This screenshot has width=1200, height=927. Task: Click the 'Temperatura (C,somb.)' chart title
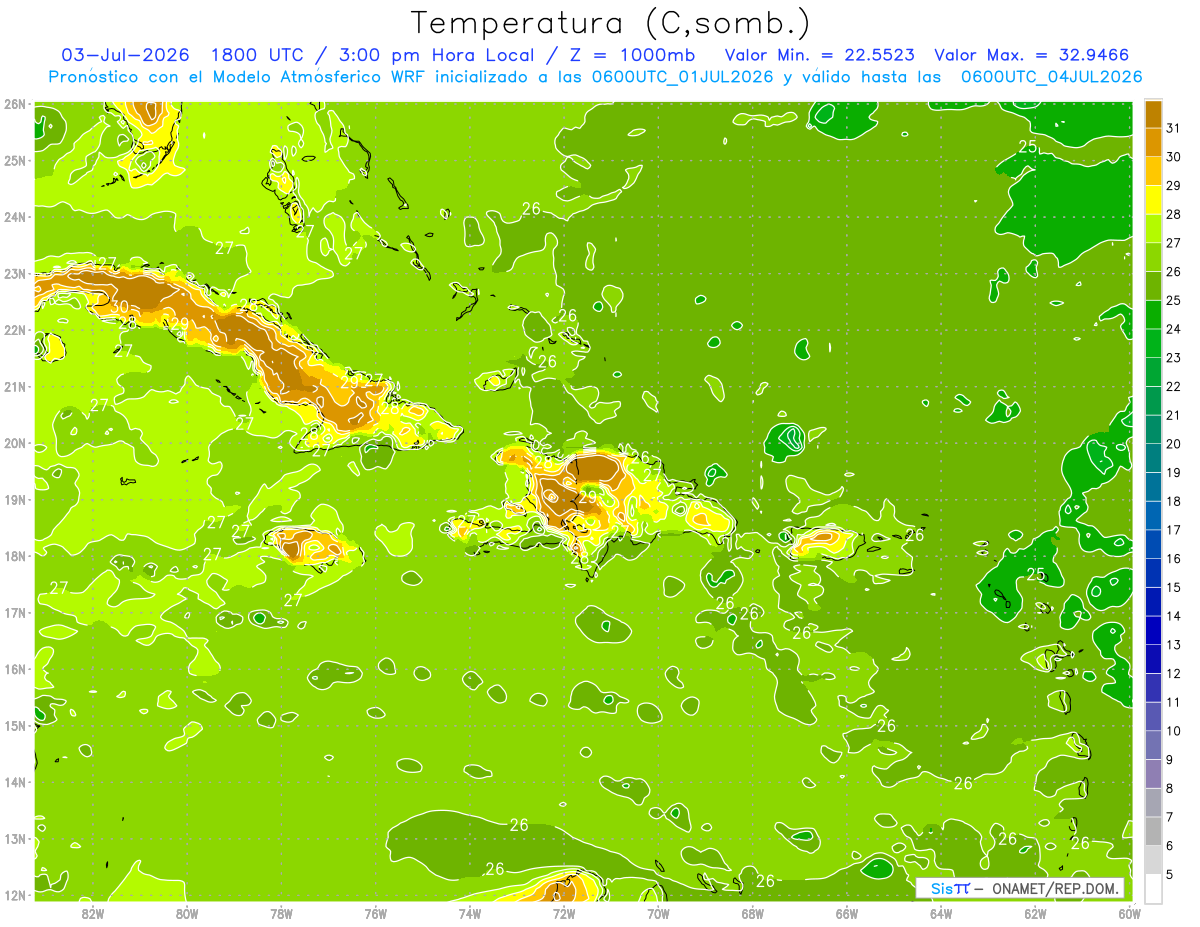point(611,24)
